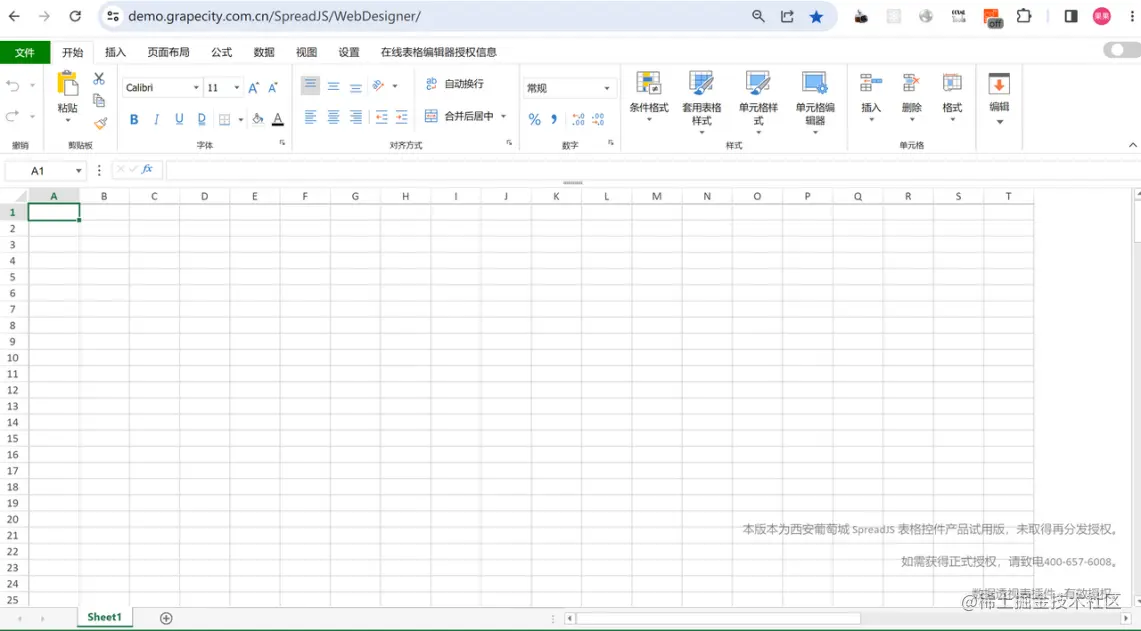
Task: Toggle the switch at ribbon top right
Action: tap(1121, 49)
